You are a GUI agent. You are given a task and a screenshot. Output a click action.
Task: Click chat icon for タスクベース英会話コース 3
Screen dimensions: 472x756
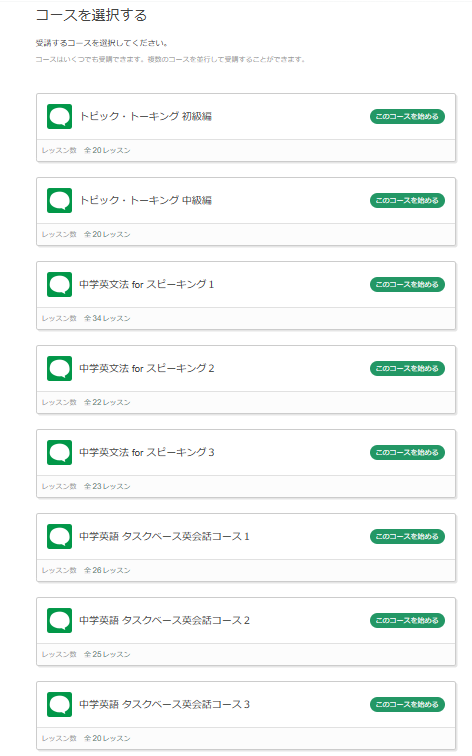coord(59,704)
